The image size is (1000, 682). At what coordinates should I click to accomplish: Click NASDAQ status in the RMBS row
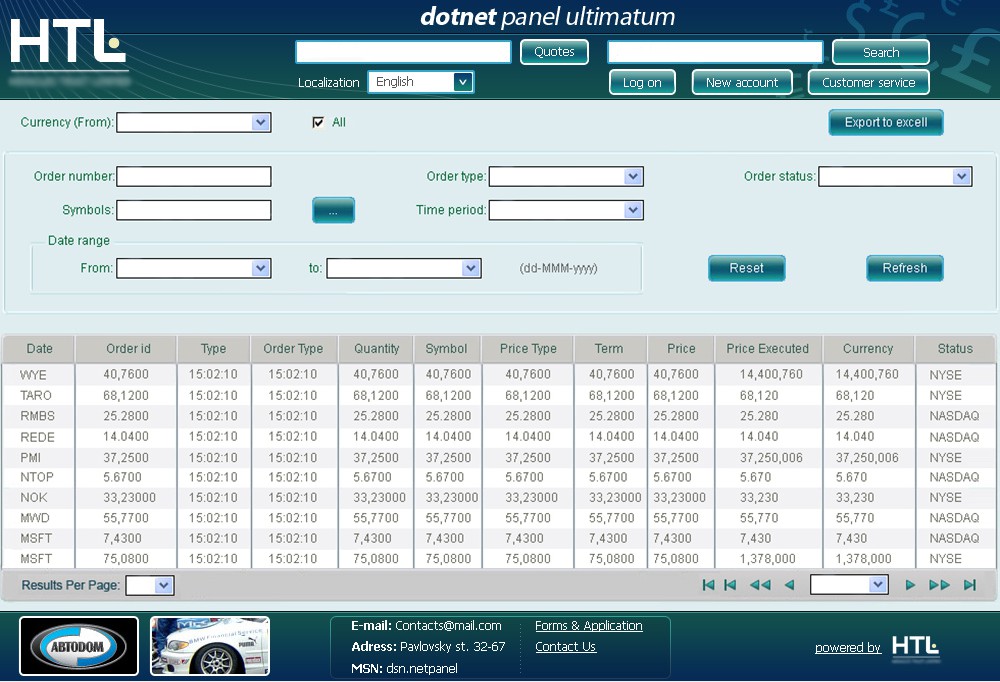pyautogui.click(x=954, y=416)
